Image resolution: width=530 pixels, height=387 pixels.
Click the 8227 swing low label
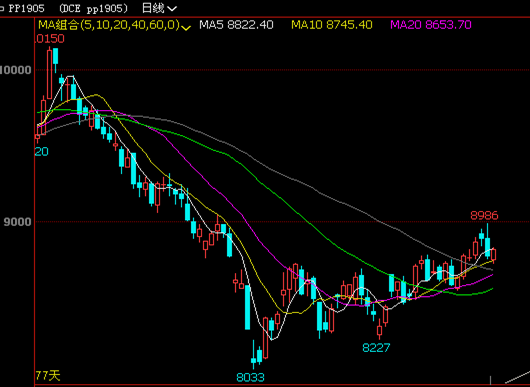pyautogui.click(x=376, y=347)
